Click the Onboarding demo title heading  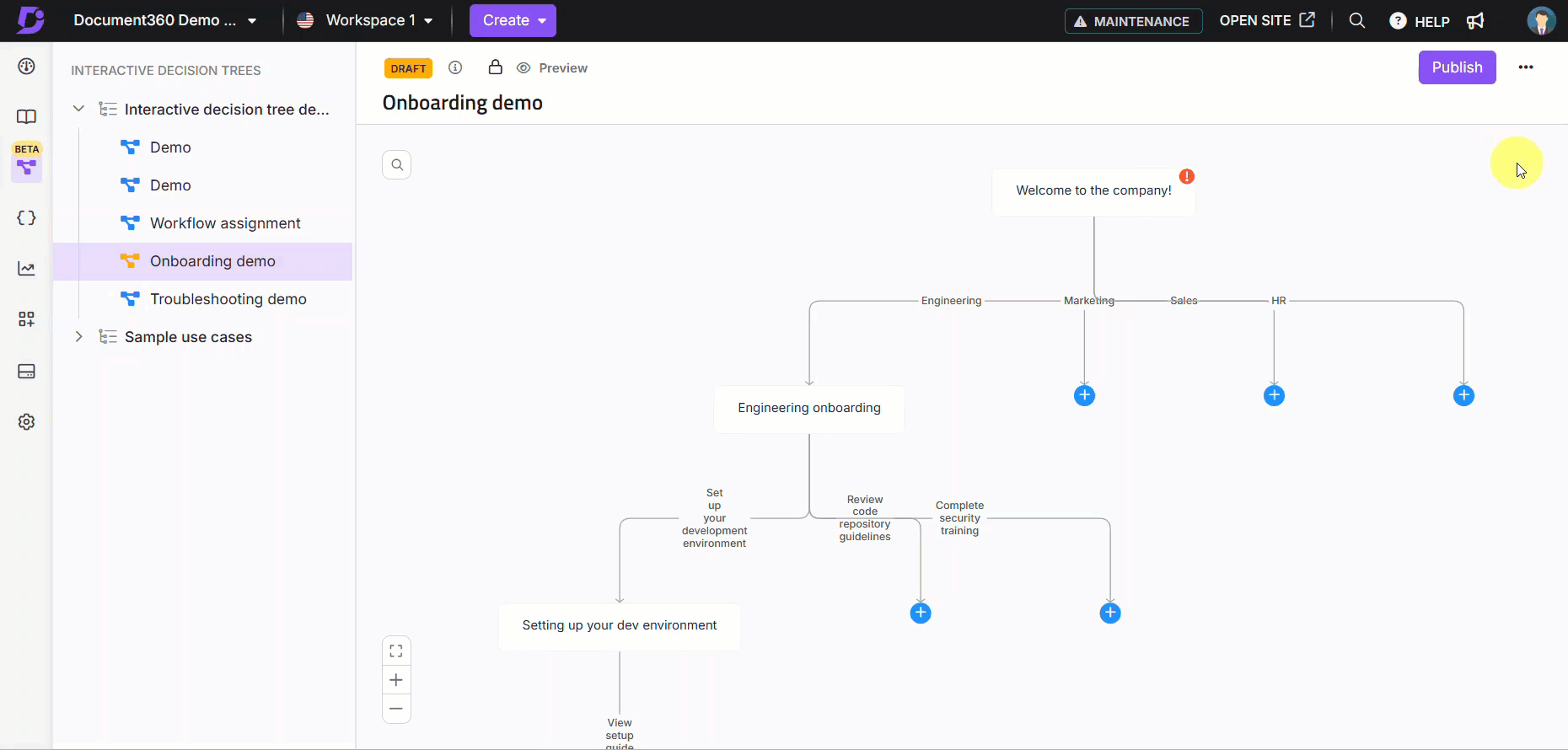(463, 103)
